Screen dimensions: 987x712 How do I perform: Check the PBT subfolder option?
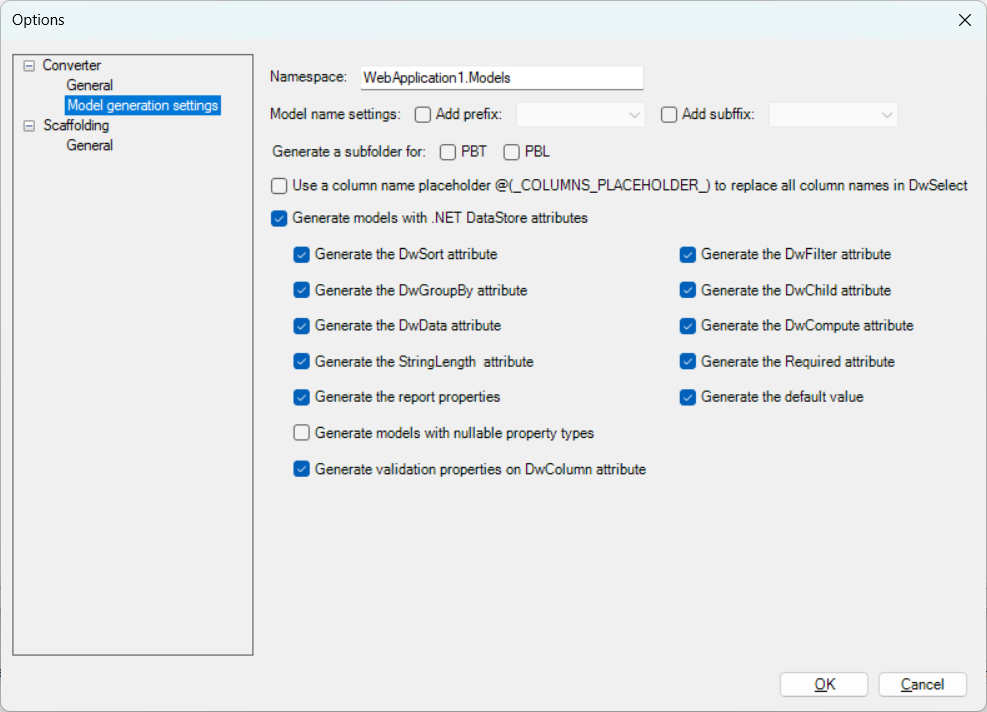coord(447,153)
